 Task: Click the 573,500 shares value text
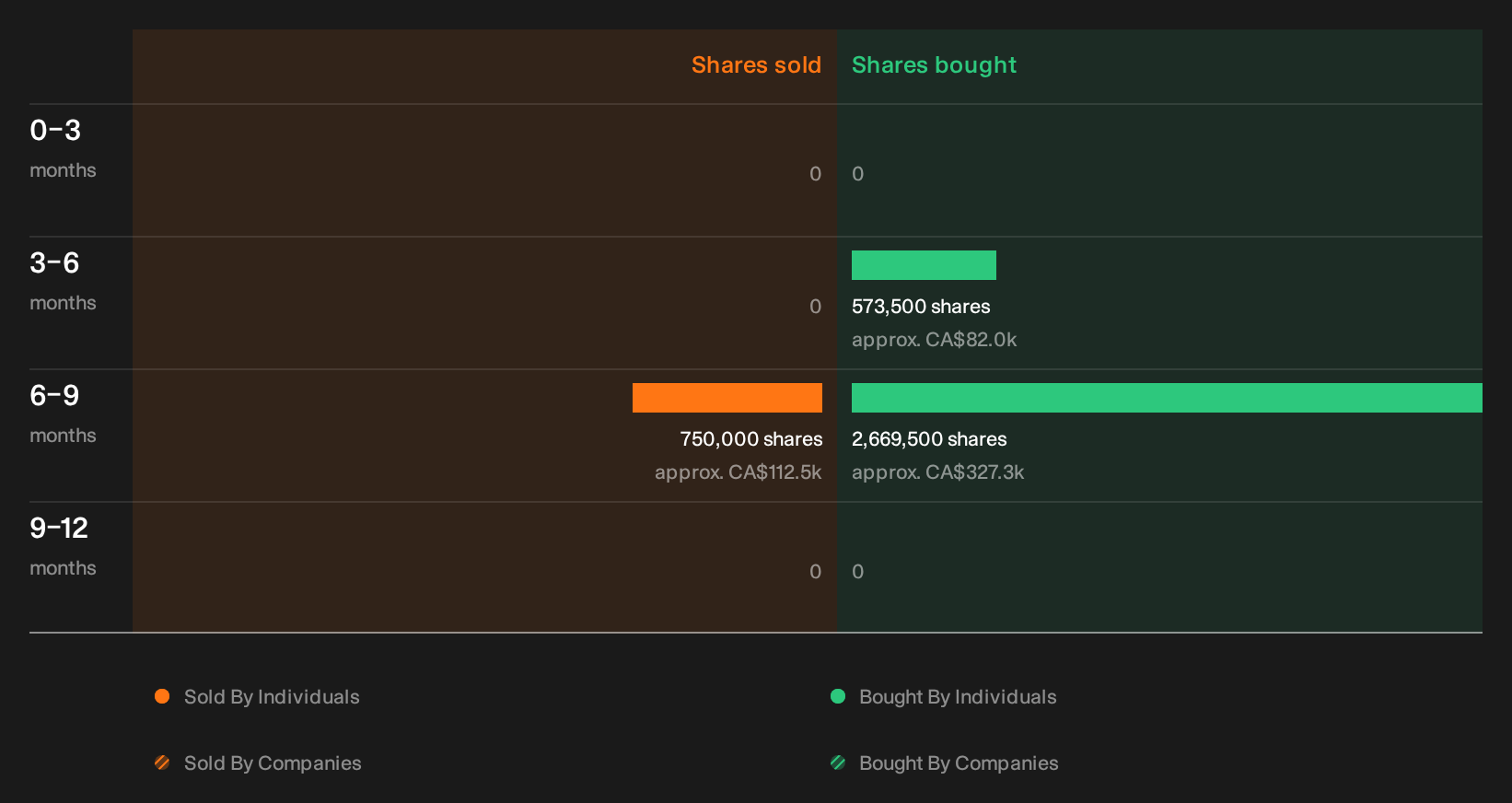921,307
